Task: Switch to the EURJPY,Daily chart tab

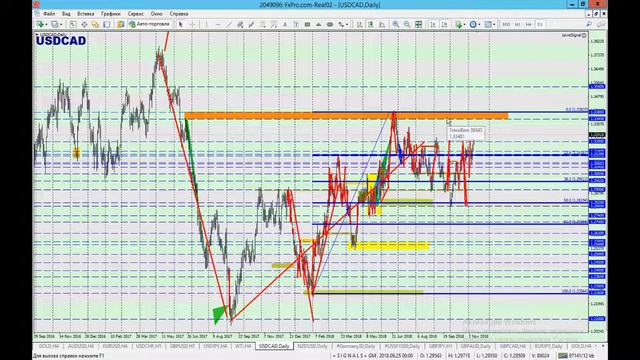Action: pyautogui.click(x=549, y=346)
